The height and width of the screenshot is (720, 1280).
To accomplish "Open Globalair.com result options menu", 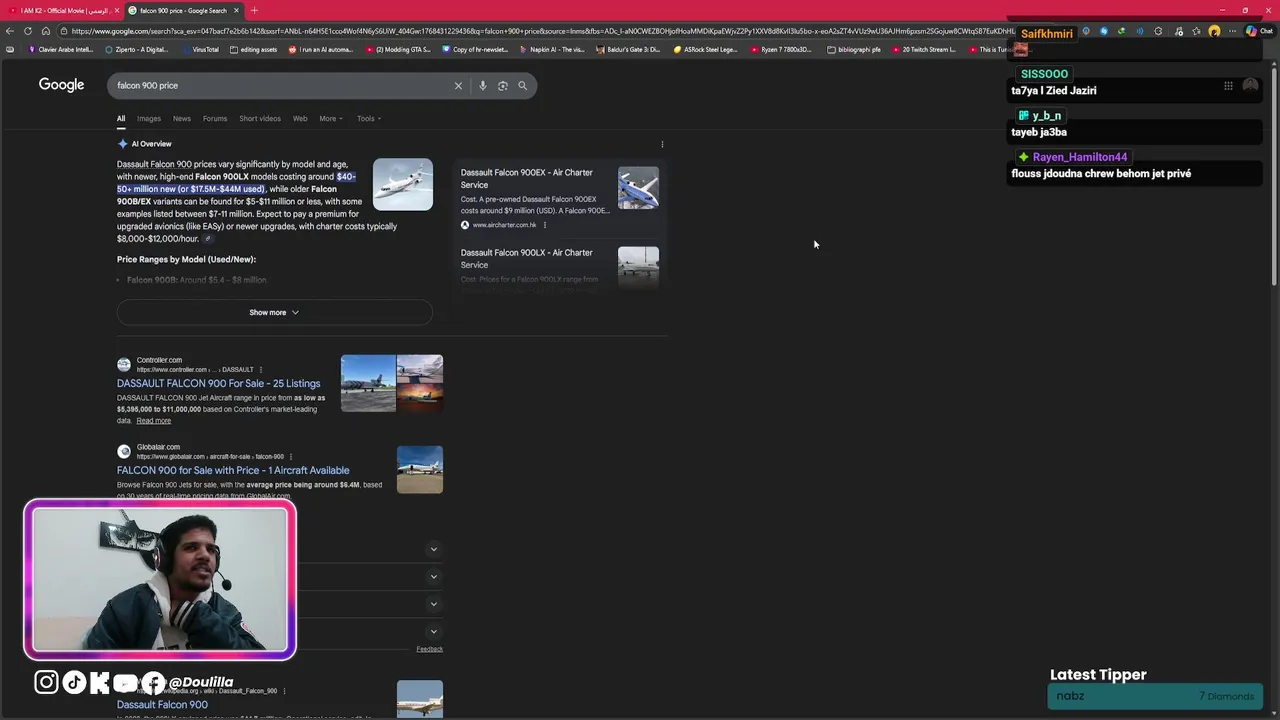I will pyautogui.click(x=291, y=457).
